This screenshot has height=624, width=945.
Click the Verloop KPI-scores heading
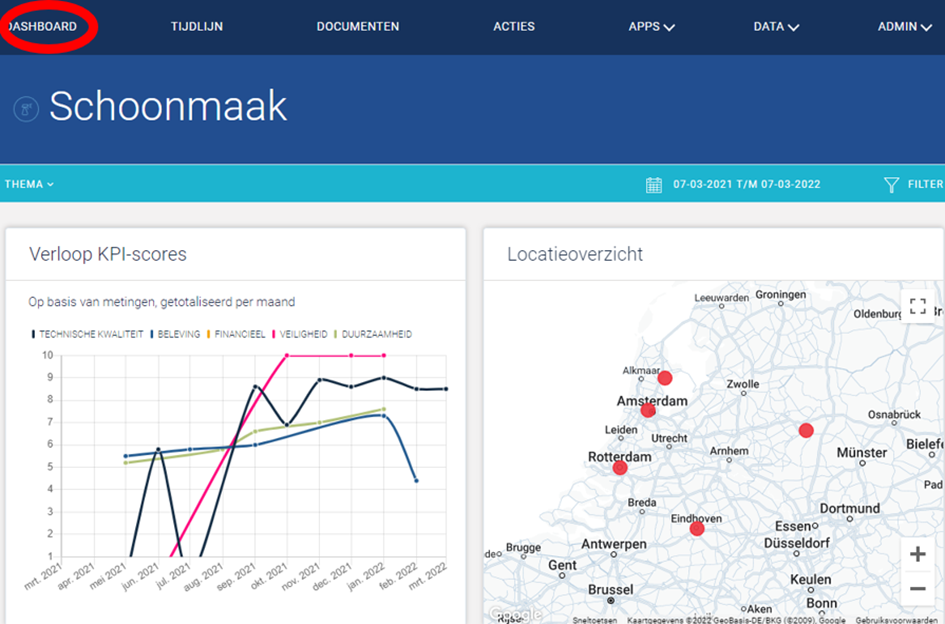pyautogui.click(x=108, y=254)
